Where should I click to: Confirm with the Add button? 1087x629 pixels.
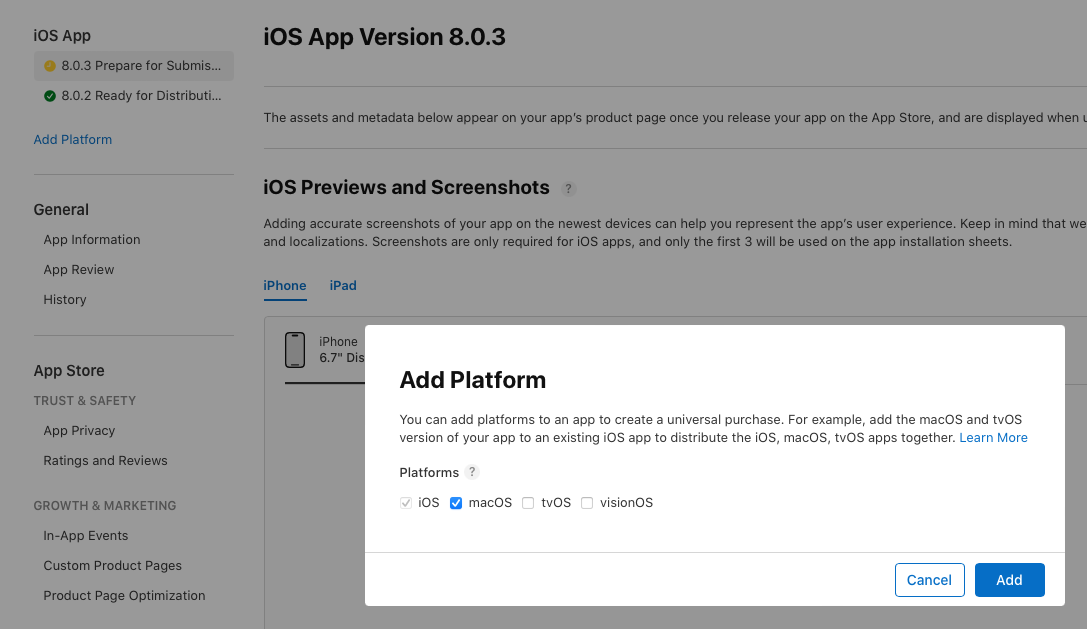pos(1009,580)
